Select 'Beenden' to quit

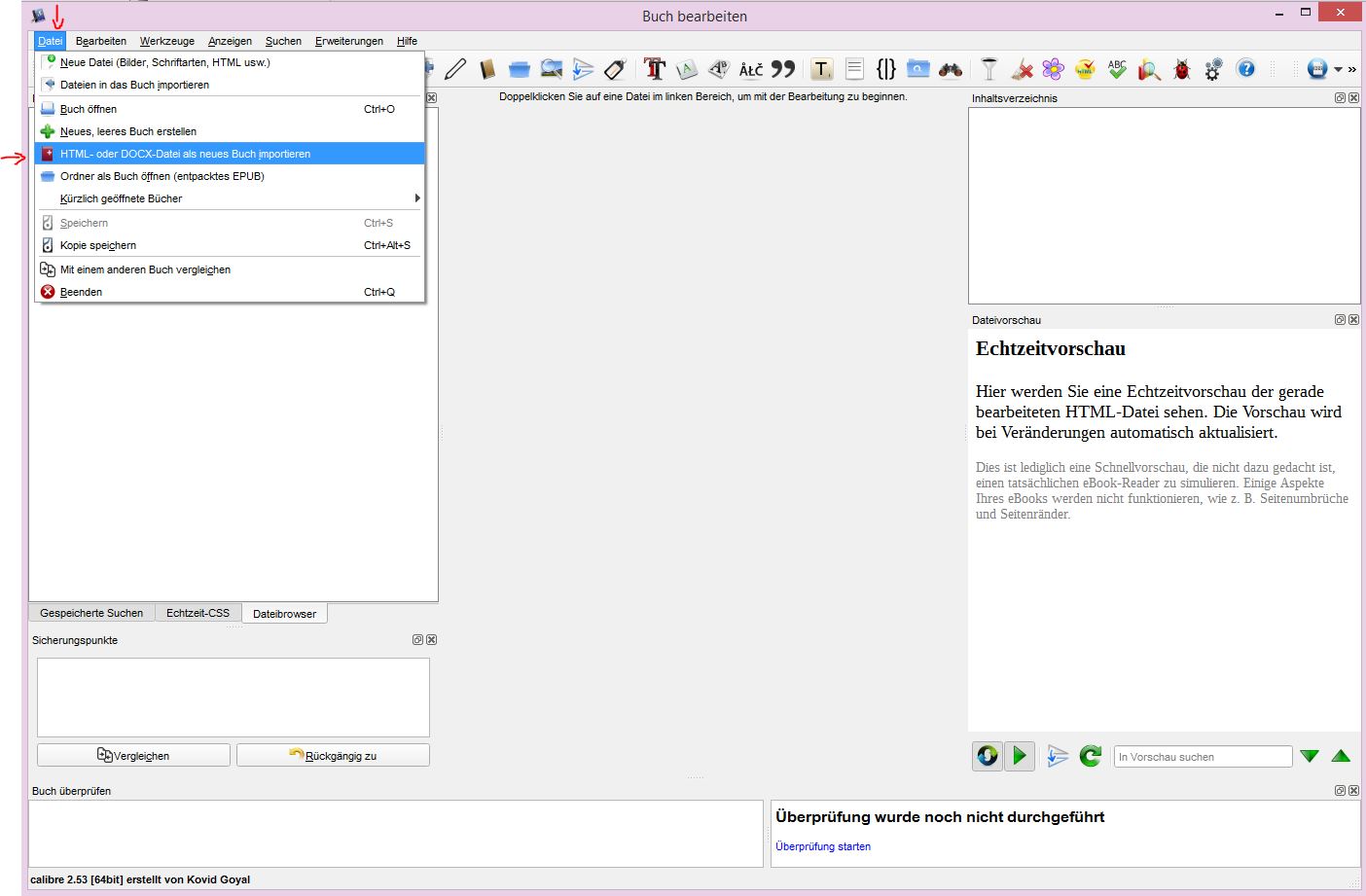click(230, 292)
